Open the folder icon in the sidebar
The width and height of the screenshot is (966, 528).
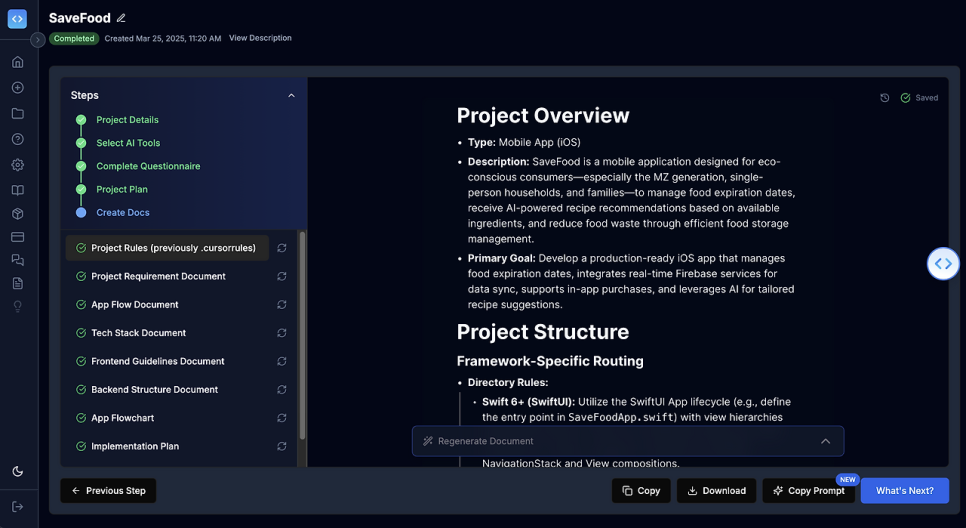click(18, 113)
